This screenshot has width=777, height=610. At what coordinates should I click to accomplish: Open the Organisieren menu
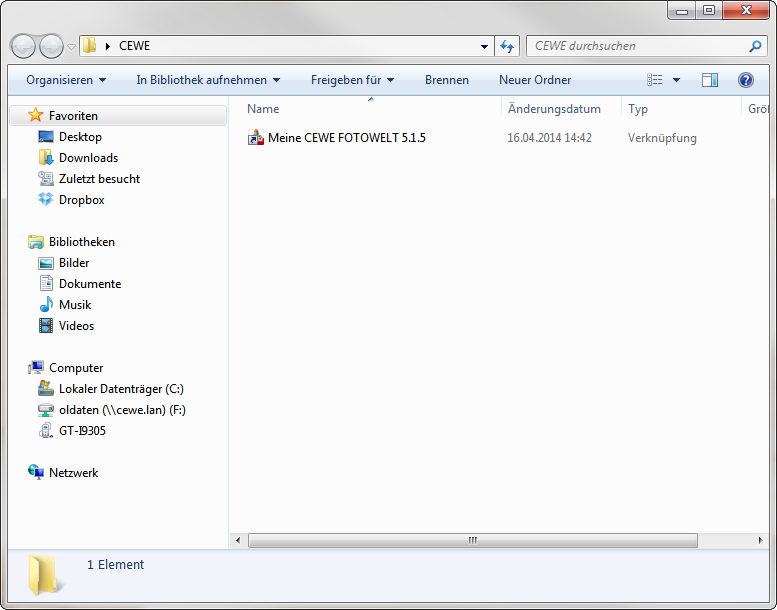pos(66,80)
